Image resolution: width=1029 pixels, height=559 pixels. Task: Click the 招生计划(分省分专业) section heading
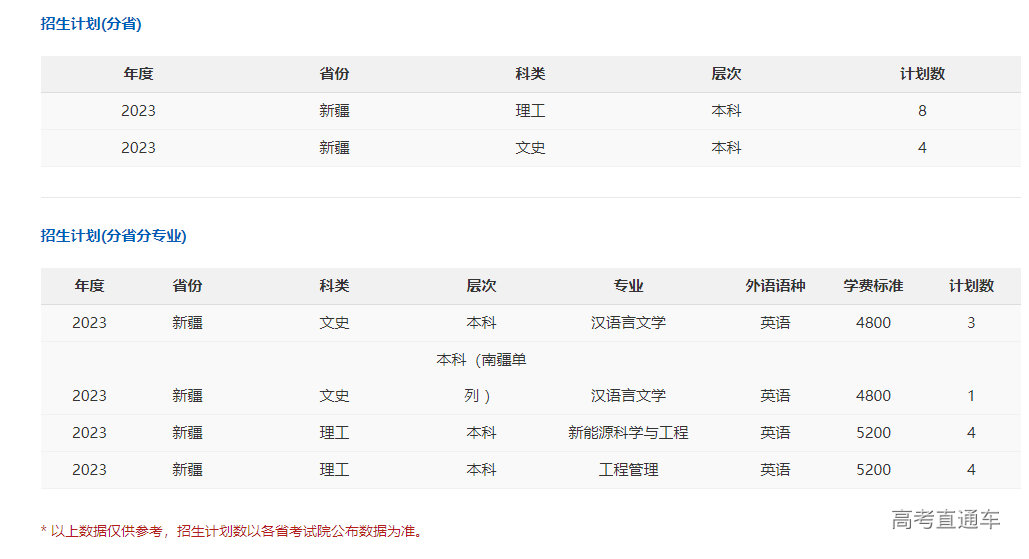[113, 236]
